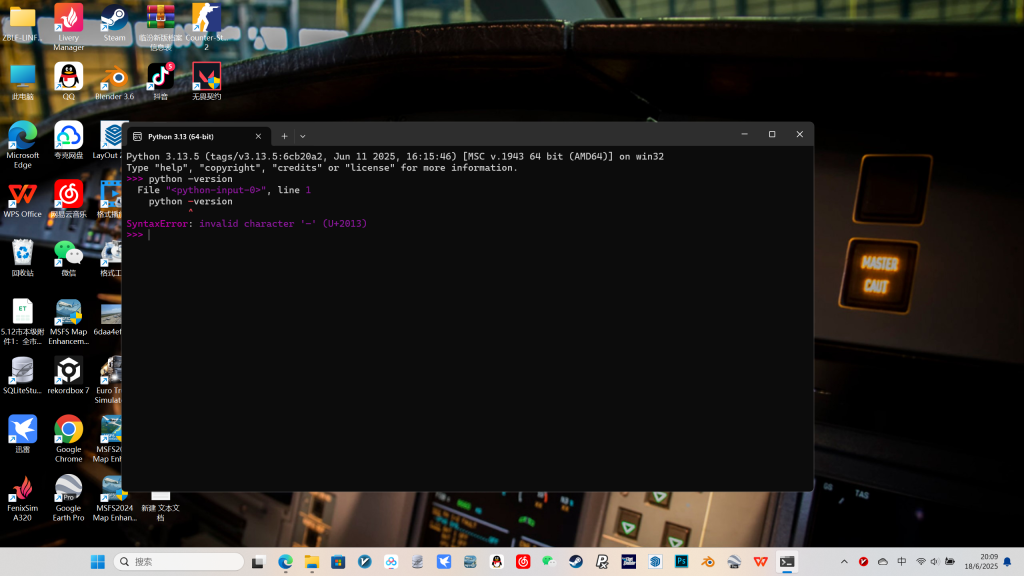The width and height of the screenshot is (1024, 576).
Task: Open the Steam desktop shortcut
Action: [x=114, y=20]
